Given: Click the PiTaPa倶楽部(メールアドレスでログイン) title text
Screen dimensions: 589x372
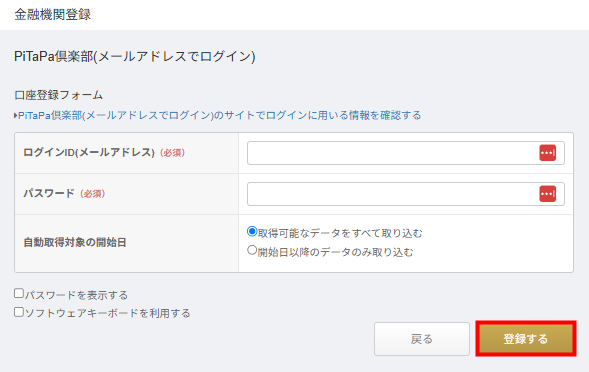Looking at the screenshot, I should coord(135,57).
